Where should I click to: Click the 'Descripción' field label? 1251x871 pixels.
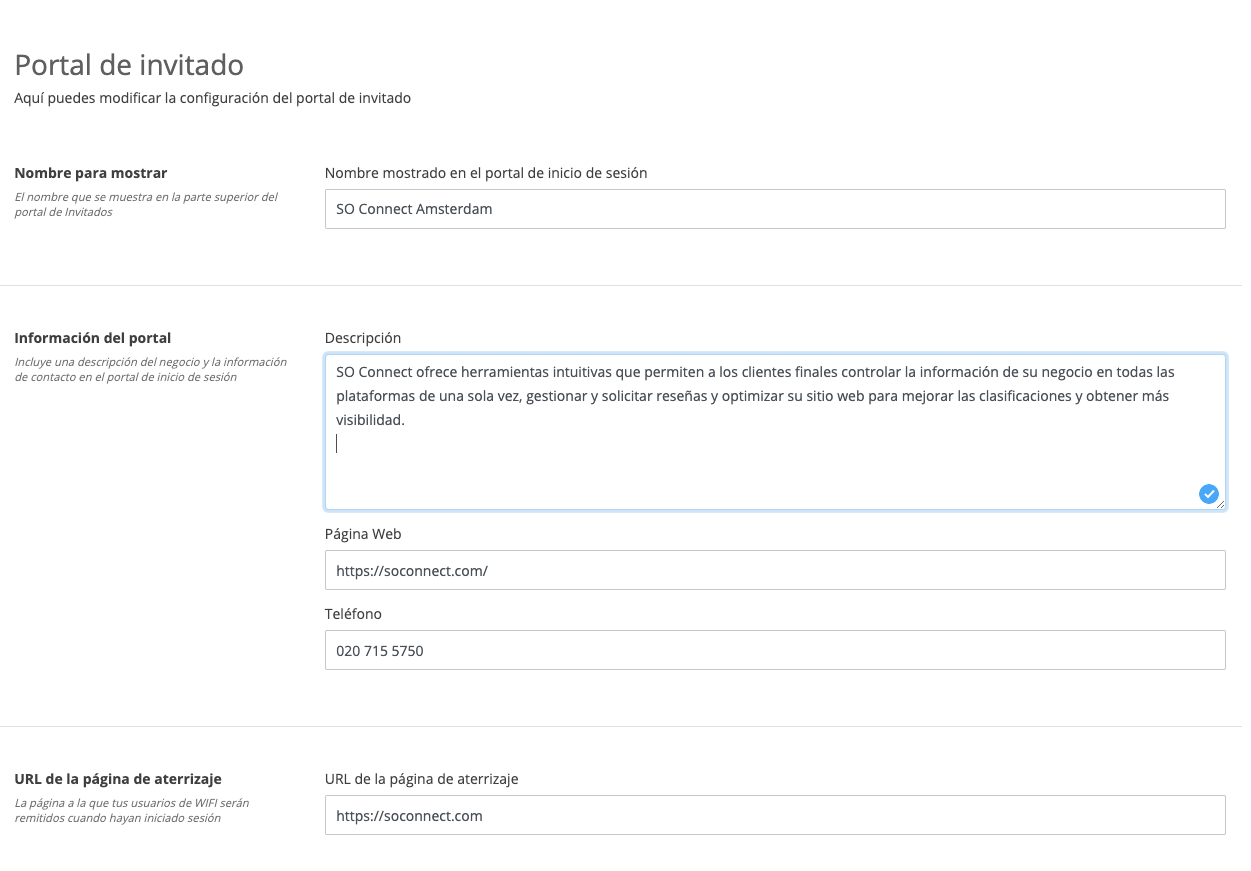[x=363, y=338]
